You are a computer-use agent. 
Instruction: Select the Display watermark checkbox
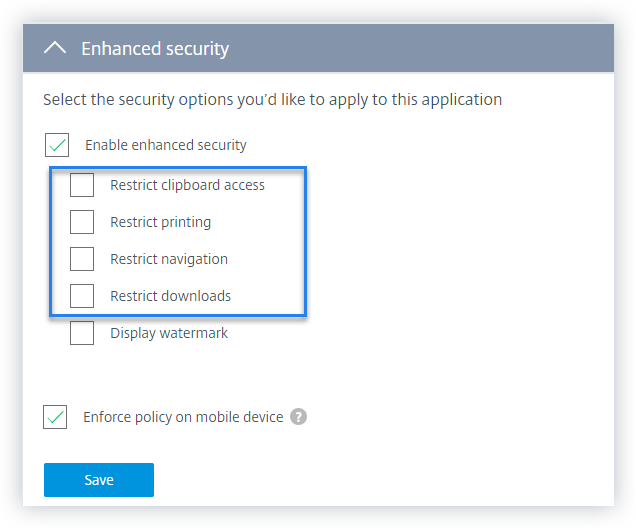pos(82,333)
